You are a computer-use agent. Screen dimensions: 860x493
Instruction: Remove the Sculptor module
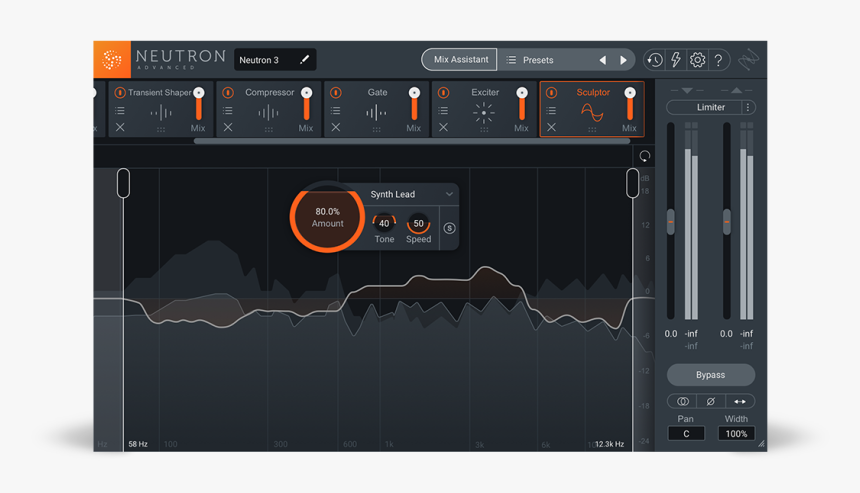551,127
